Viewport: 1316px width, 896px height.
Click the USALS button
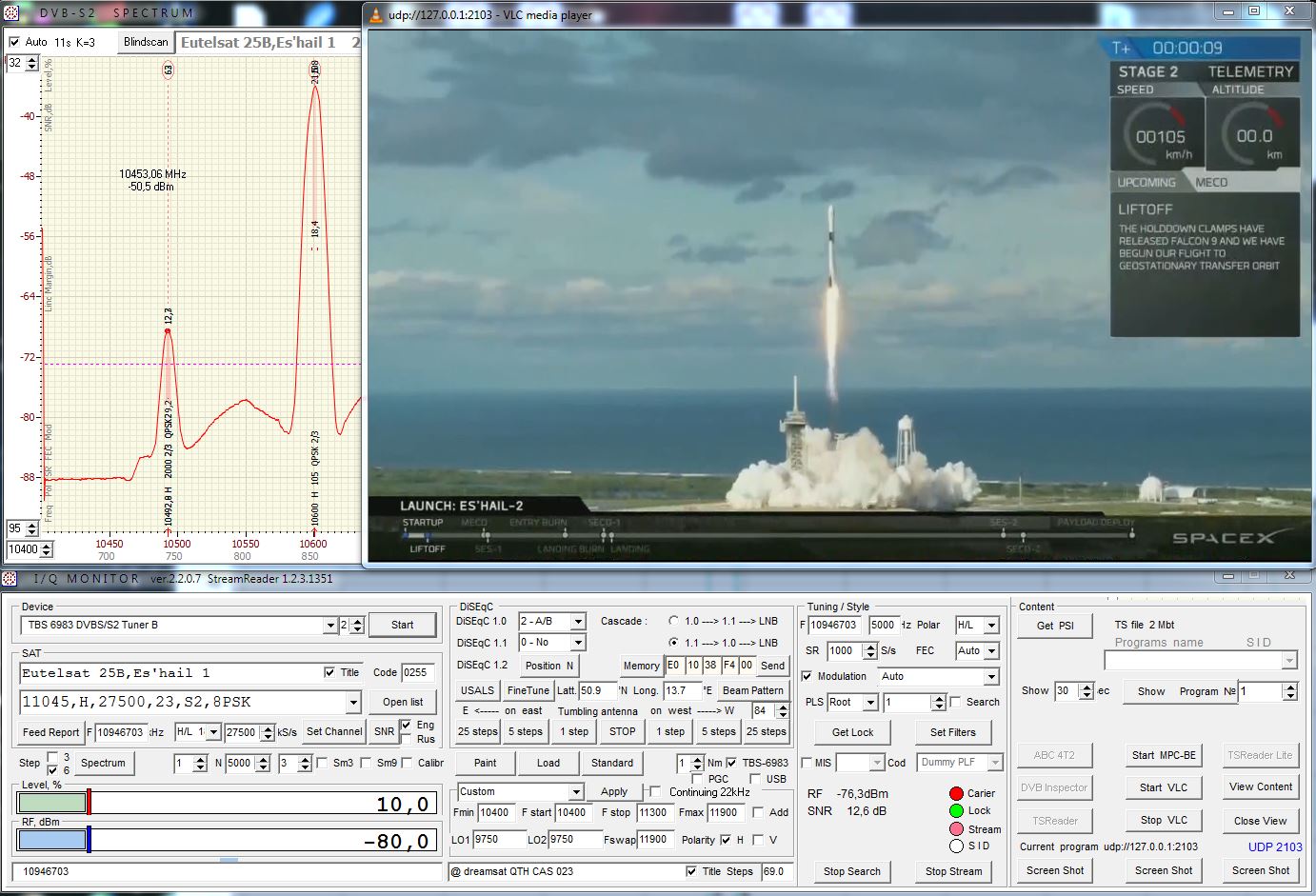(x=477, y=690)
